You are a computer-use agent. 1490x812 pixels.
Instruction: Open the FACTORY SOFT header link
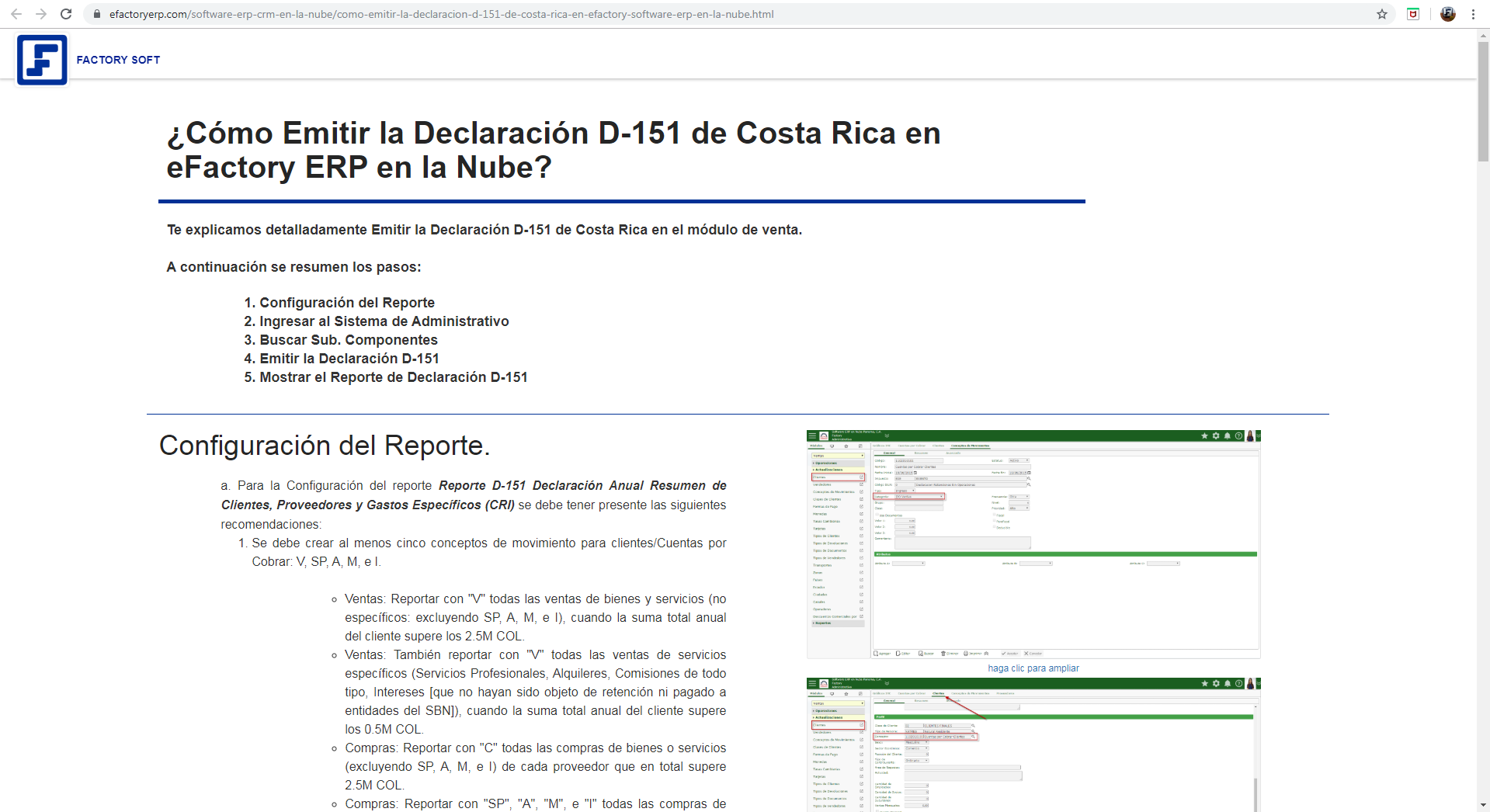(x=118, y=60)
